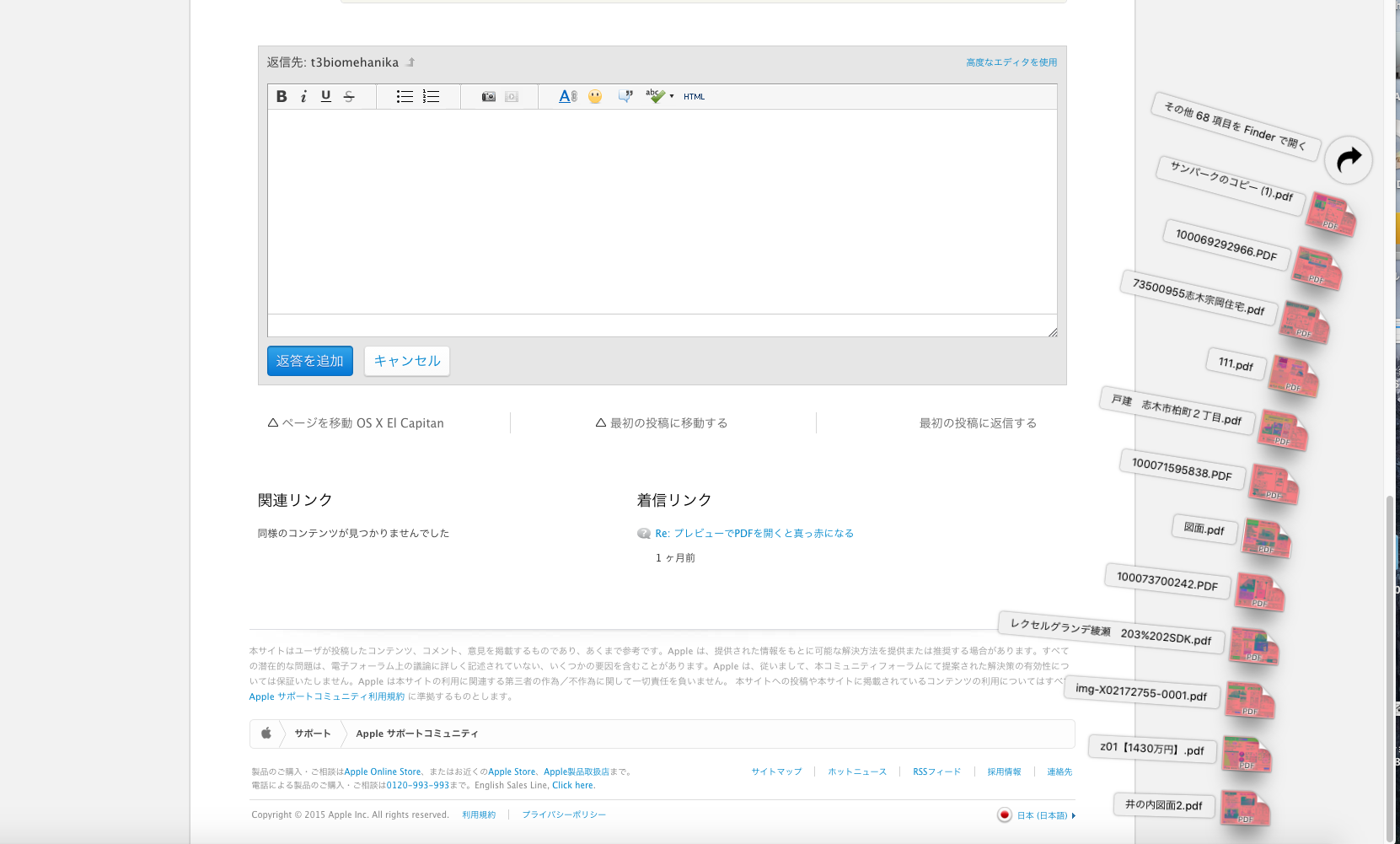Open the 利用規約 footer link
Image resolution: width=1400 pixels, height=844 pixels.
(479, 814)
